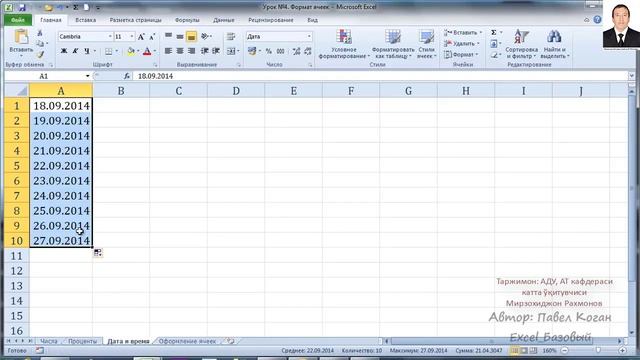Toggle bold (Ж) formatting
This screenshot has width=640, height=360.
pos(64,51)
